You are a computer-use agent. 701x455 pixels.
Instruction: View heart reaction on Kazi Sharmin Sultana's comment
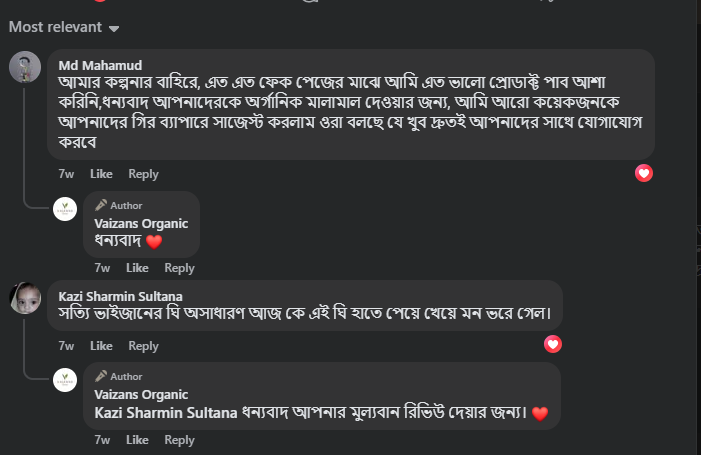553,345
